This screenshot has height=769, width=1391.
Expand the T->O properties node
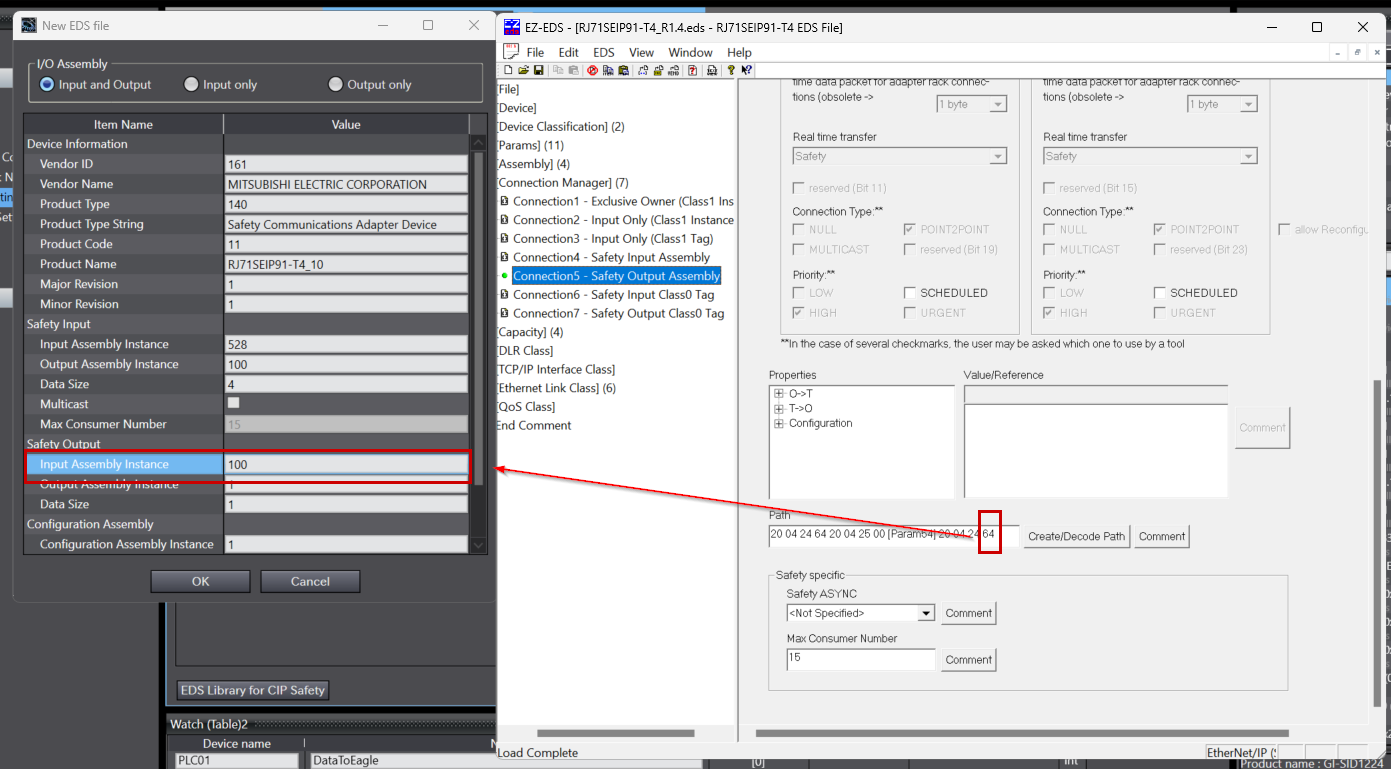point(779,408)
